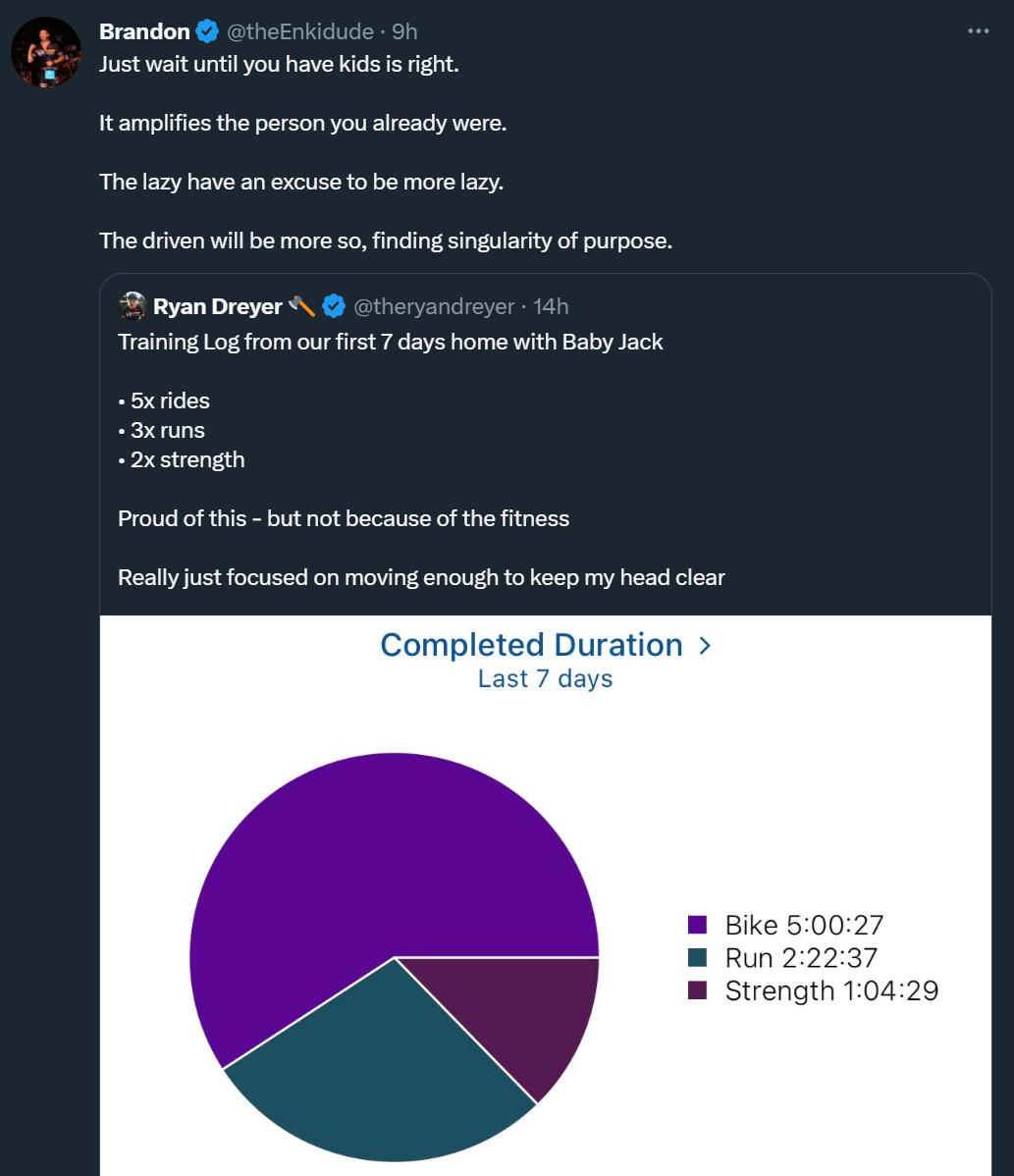Click the Completed Duration heading
This screenshot has width=1014, height=1176.
point(531,645)
